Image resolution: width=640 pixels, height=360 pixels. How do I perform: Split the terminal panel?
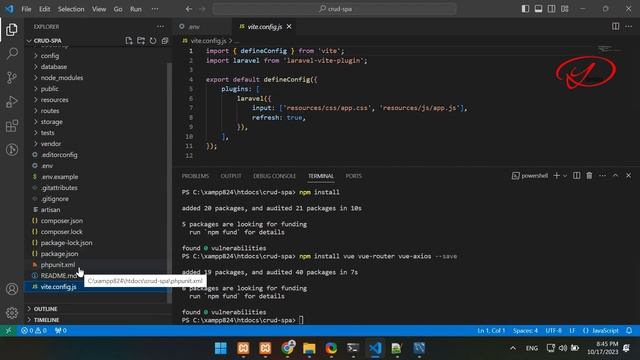[x=576, y=176]
